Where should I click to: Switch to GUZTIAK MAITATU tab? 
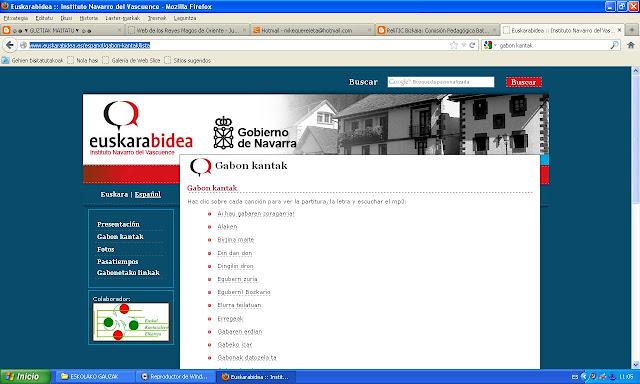[61, 30]
